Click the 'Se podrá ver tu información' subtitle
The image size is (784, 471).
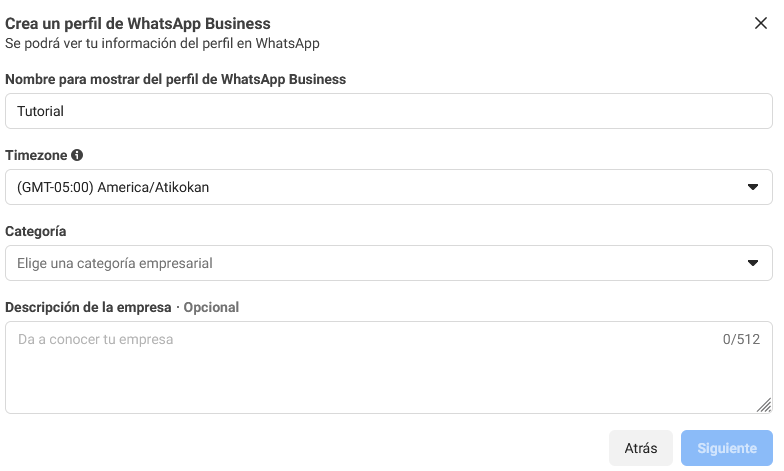(162, 43)
